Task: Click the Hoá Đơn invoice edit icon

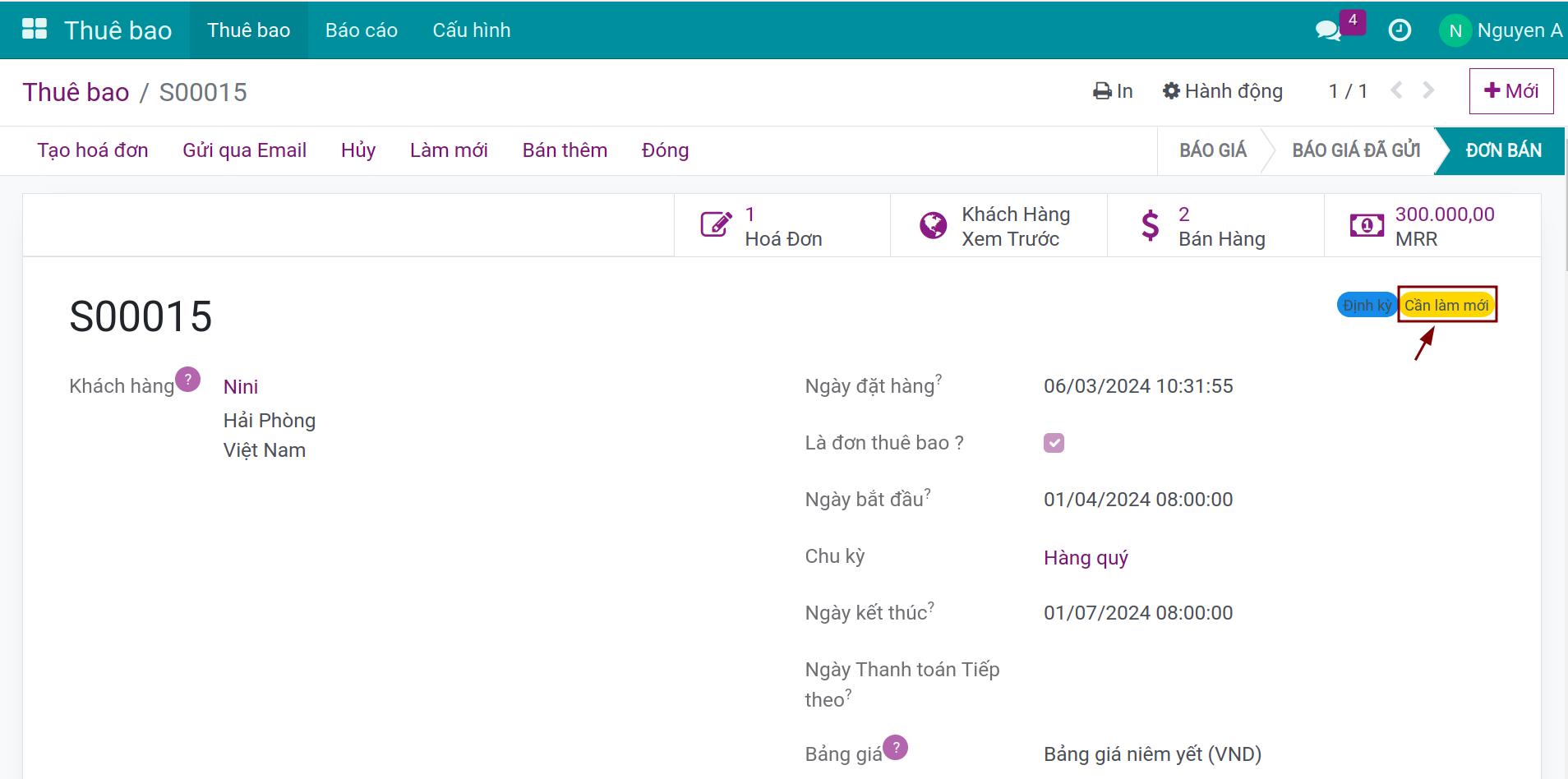Action: (x=716, y=225)
